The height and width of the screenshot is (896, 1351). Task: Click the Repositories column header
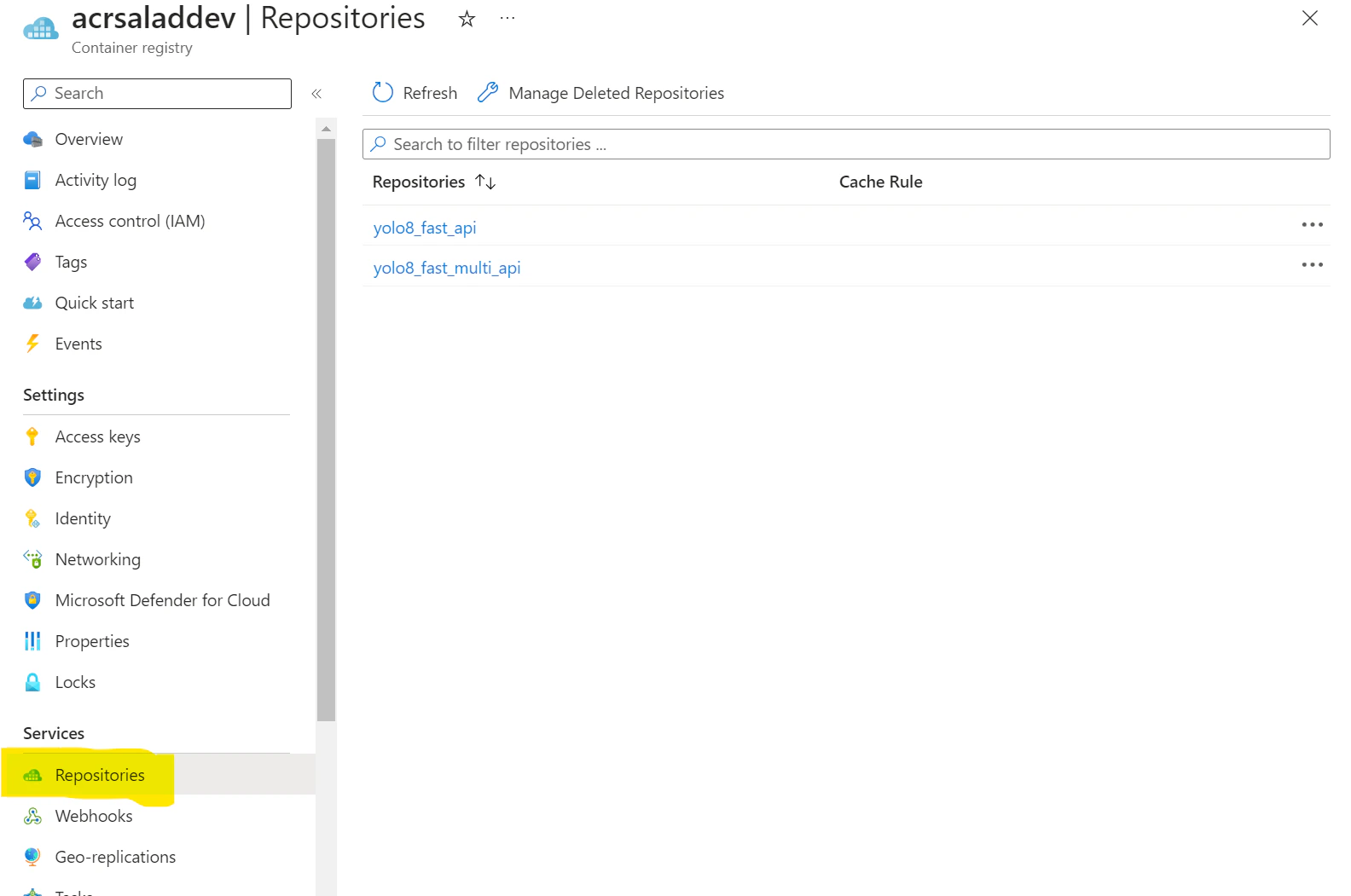tap(419, 182)
